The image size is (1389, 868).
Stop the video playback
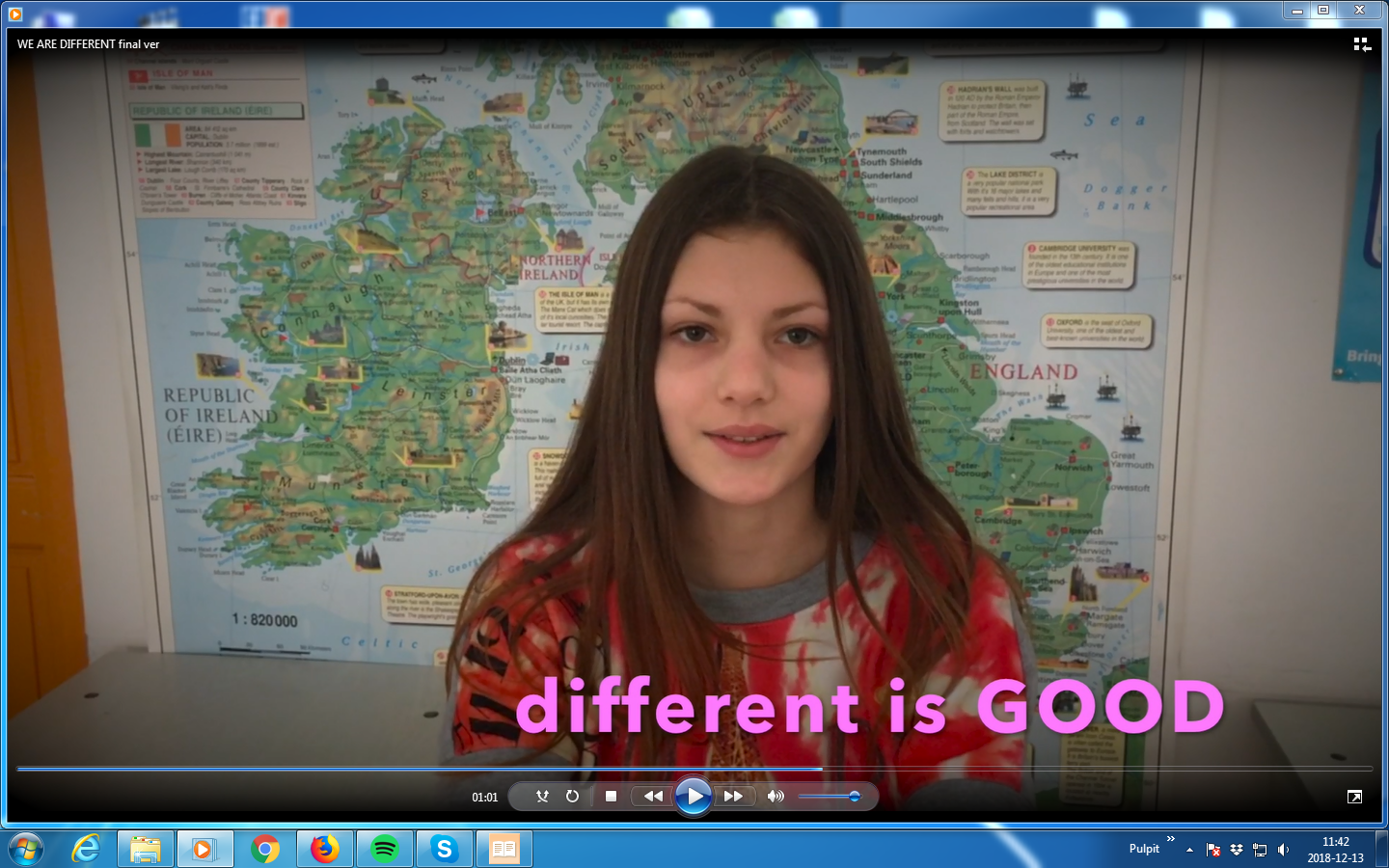[611, 797]
